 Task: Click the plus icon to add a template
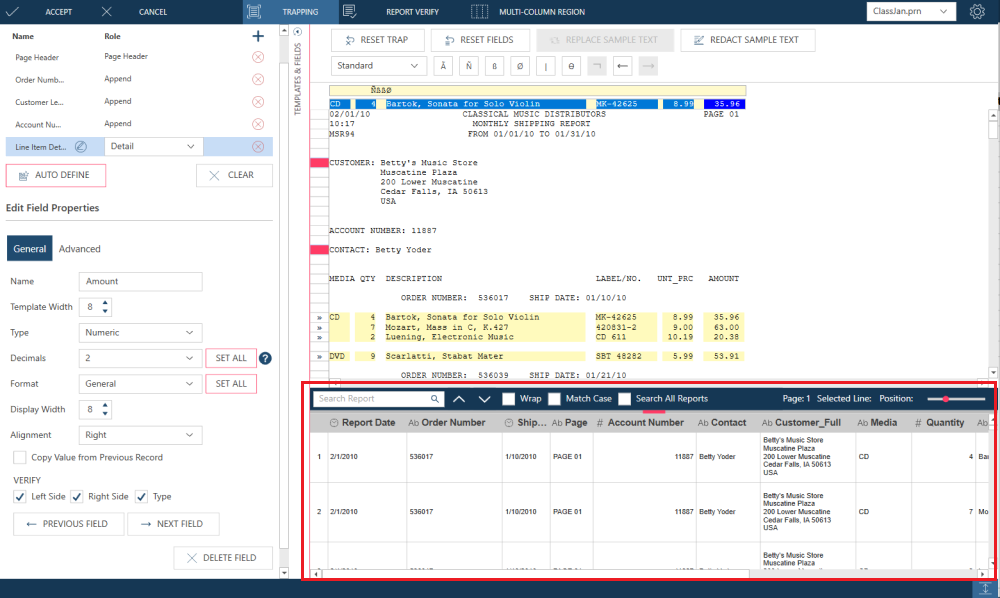tap(258, 36)
